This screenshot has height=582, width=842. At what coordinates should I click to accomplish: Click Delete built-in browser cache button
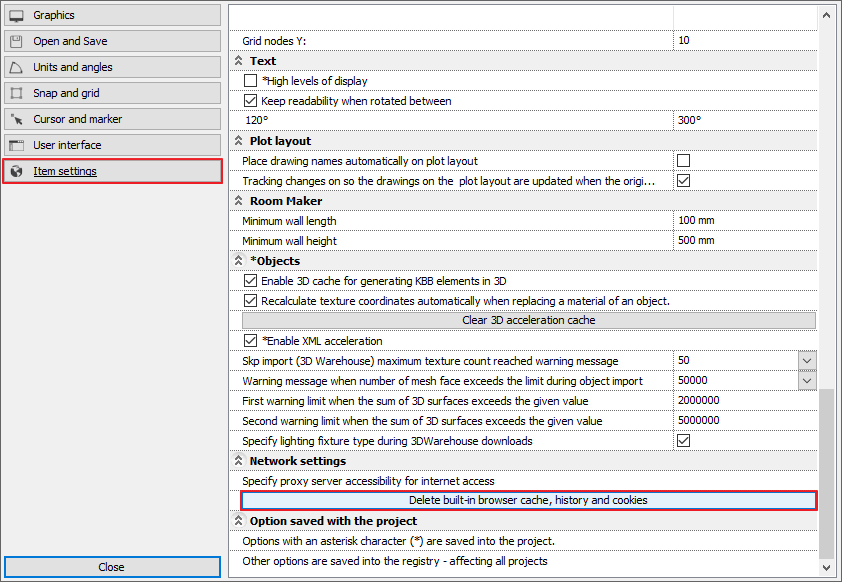[x=529, y=500]
